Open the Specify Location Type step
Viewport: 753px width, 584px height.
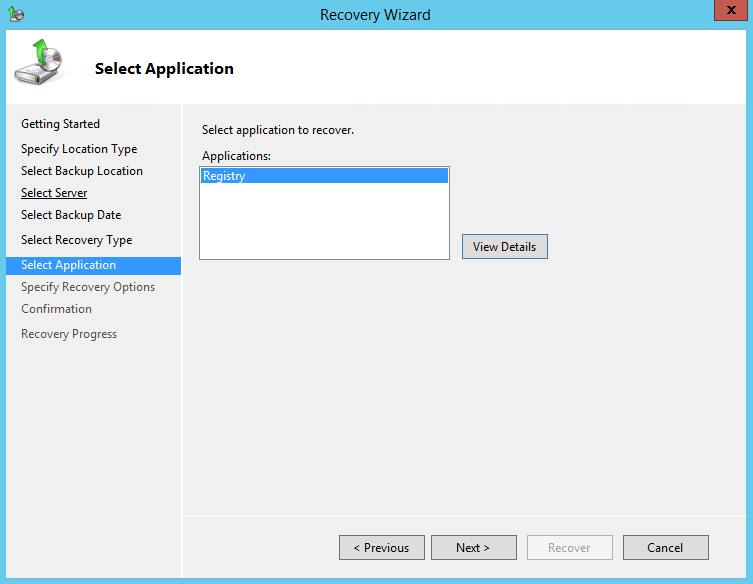point(79,149)
